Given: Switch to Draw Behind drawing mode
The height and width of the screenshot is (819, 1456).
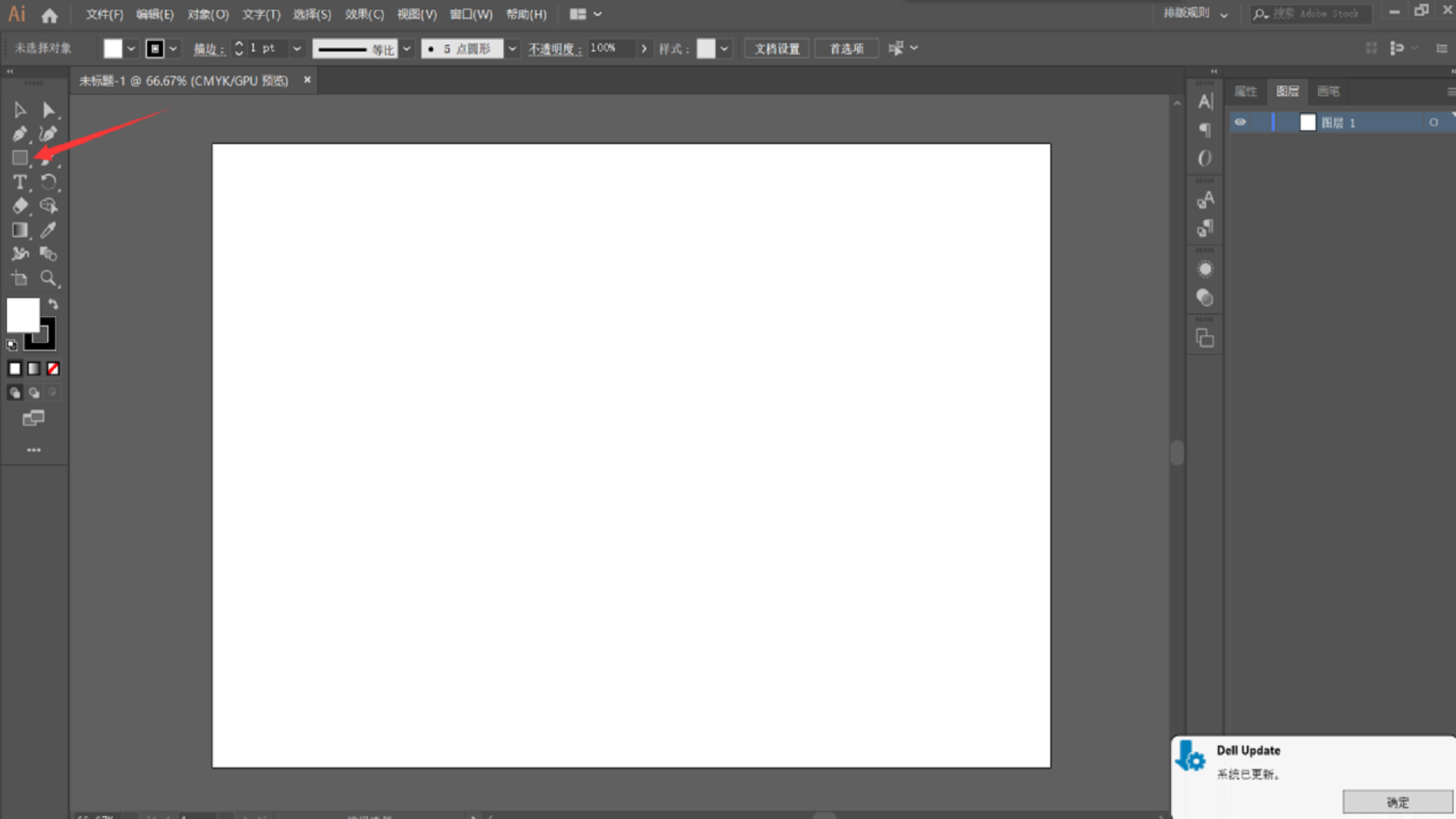Looking at the screenshot, I should click(34, 393).
